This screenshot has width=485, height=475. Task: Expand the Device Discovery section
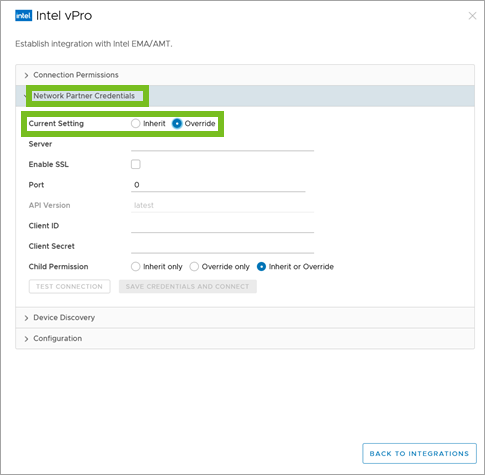[x=245, y=318]
